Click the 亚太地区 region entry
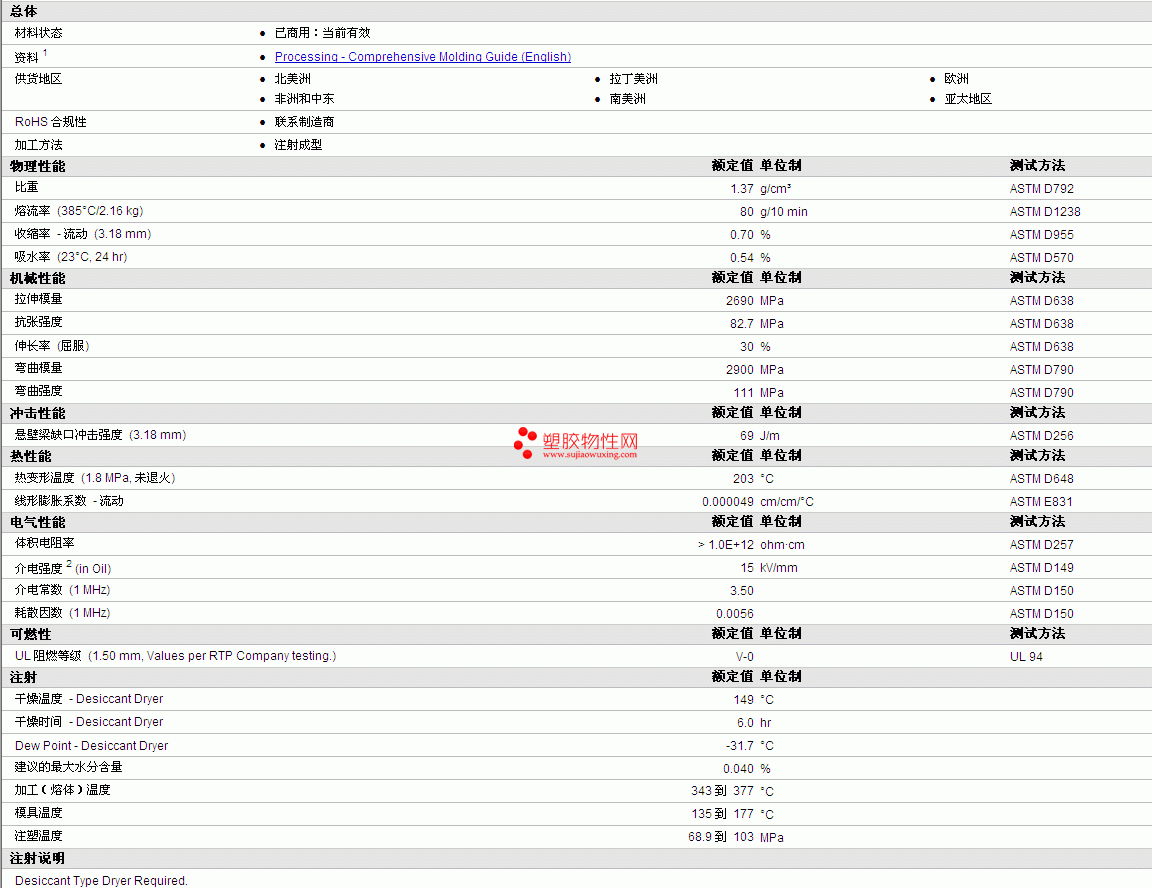This screenshot has width=1152, height=888. coord(968,98)
